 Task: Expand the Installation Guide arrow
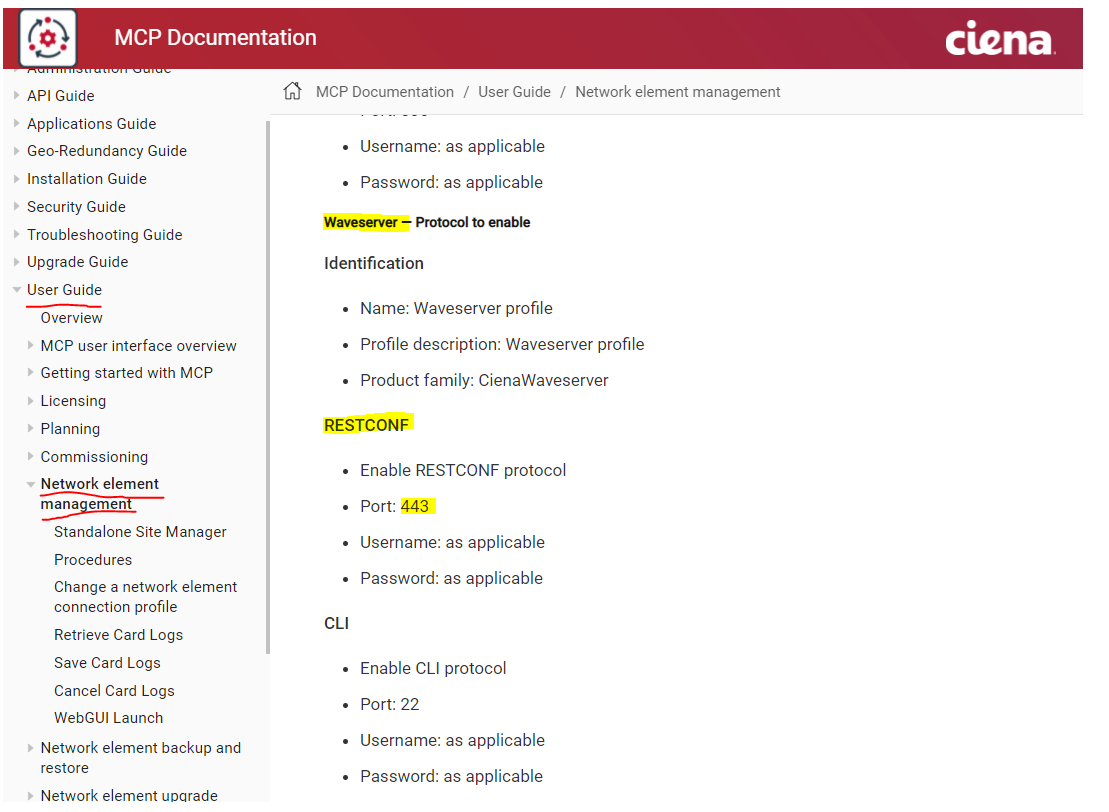(x=16, y=179)
